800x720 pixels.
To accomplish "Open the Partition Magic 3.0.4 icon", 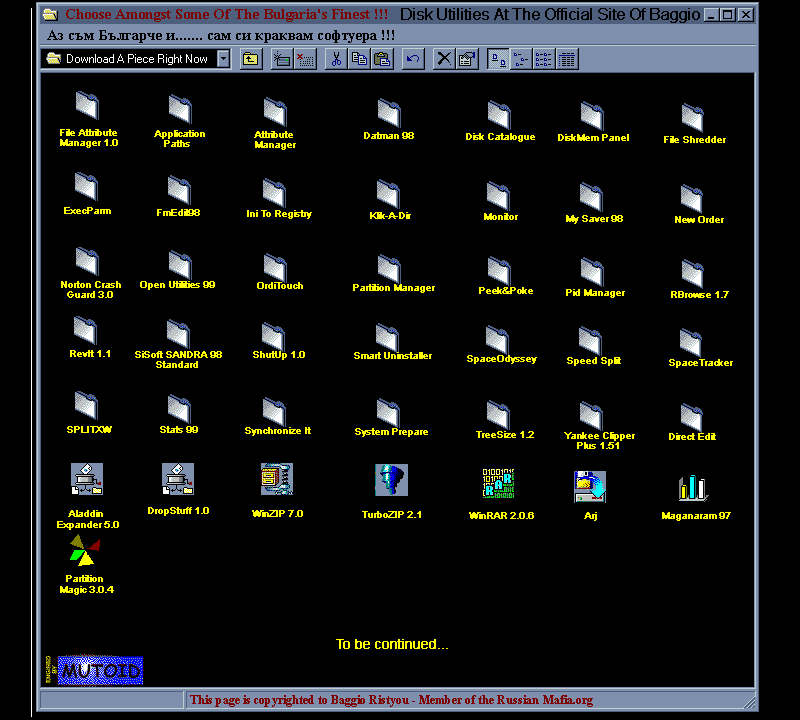I will 85,550.
